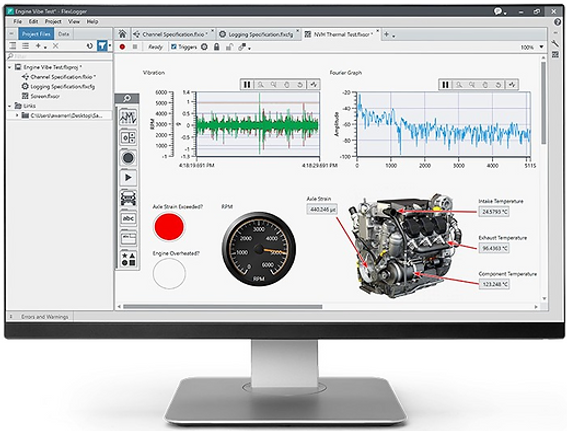This screenshot has height=431, width=567.
Task: Select the shapes drawing palette icon
Action: point(128,259)
